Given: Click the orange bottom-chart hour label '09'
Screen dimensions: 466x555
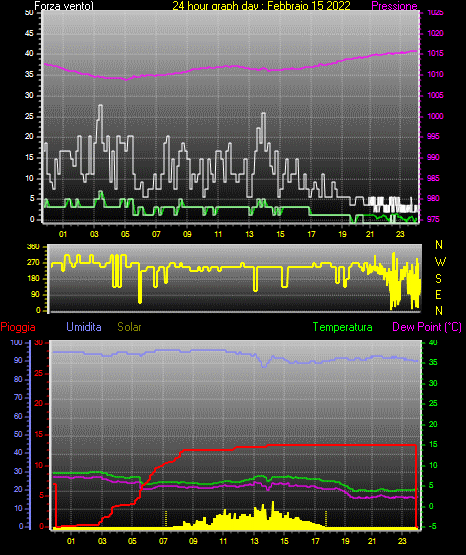Looking at the screenshot, I should point(193,541).
